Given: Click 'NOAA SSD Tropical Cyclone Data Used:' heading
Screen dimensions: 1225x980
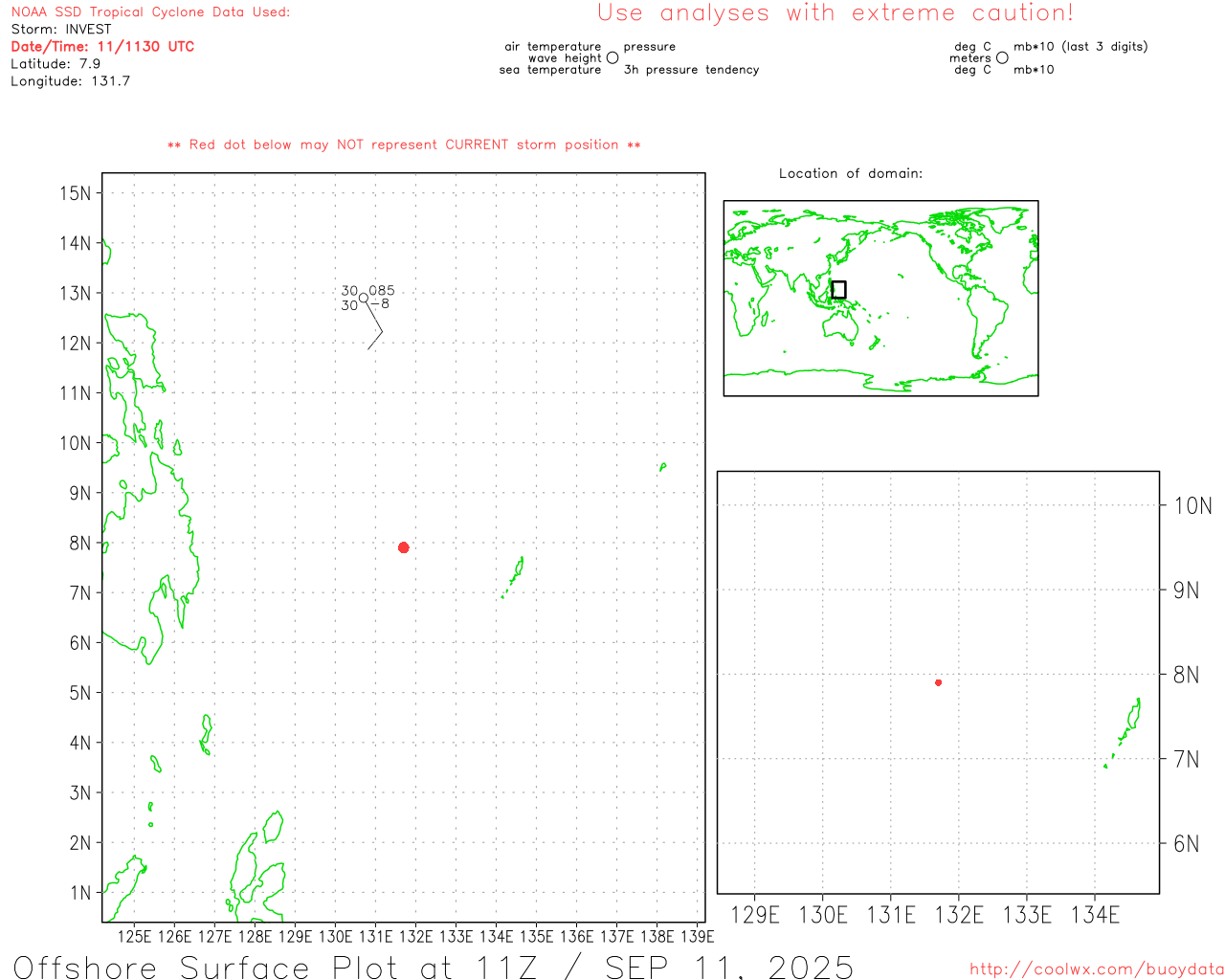Looking at the screenshot, I should 150,12.
